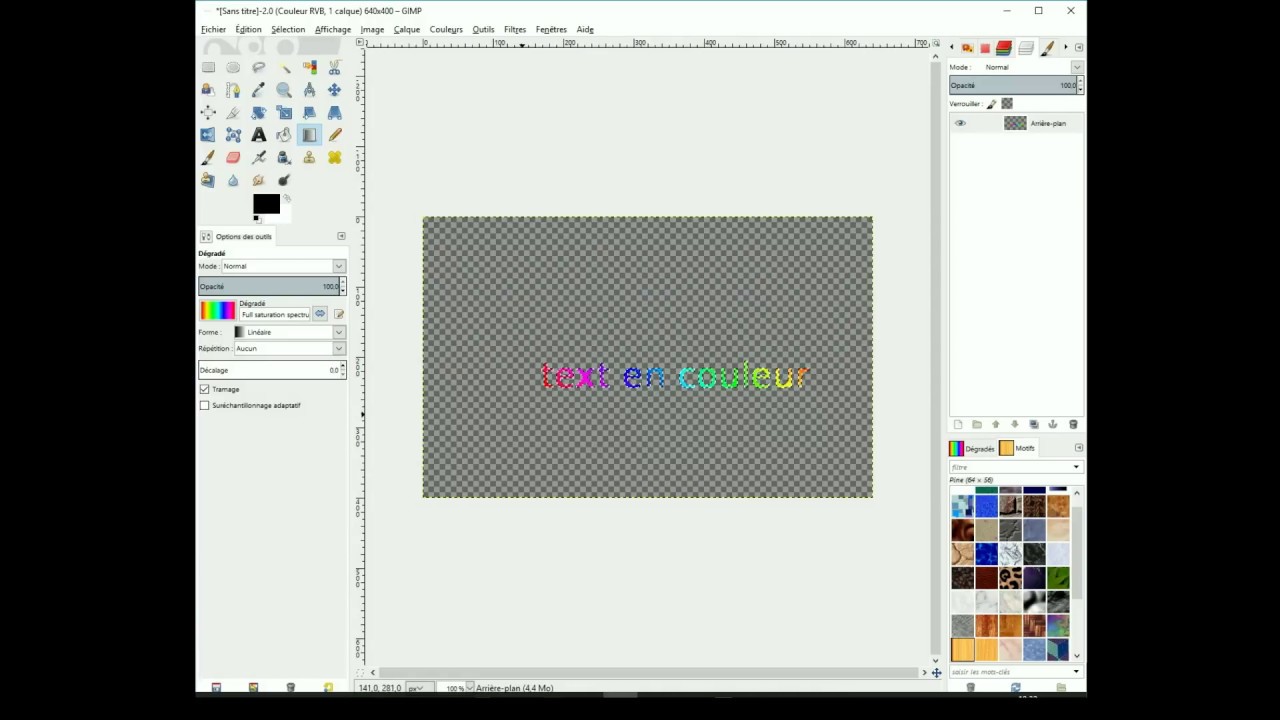Hide the Arrière-plan layer with eye icon
Screen dimensions: 1280x720
[960, 123]
